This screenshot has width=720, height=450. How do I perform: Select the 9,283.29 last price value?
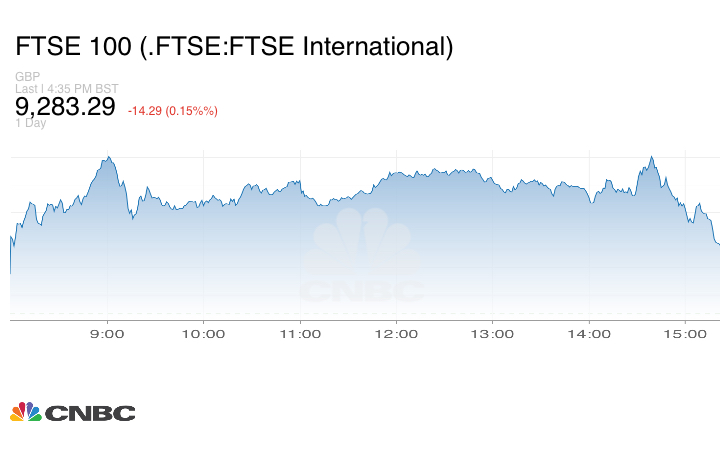click(x=65, y=106)
